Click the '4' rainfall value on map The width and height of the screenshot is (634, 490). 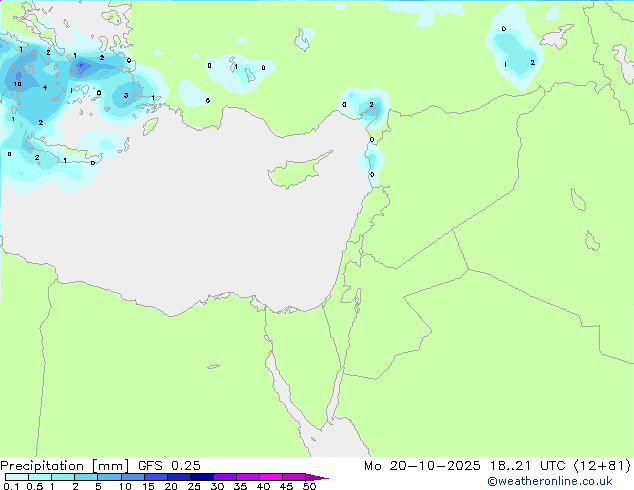45,87
